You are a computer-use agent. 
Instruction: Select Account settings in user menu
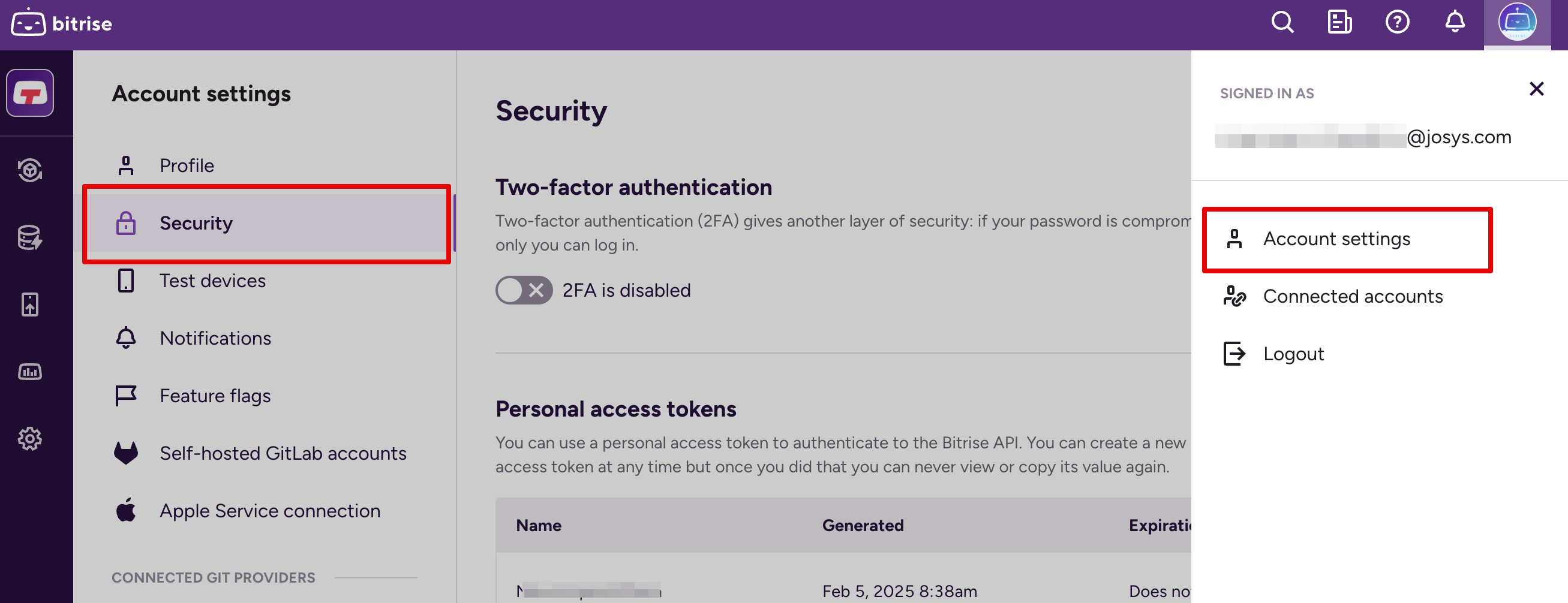click(x=1336, y=239)
